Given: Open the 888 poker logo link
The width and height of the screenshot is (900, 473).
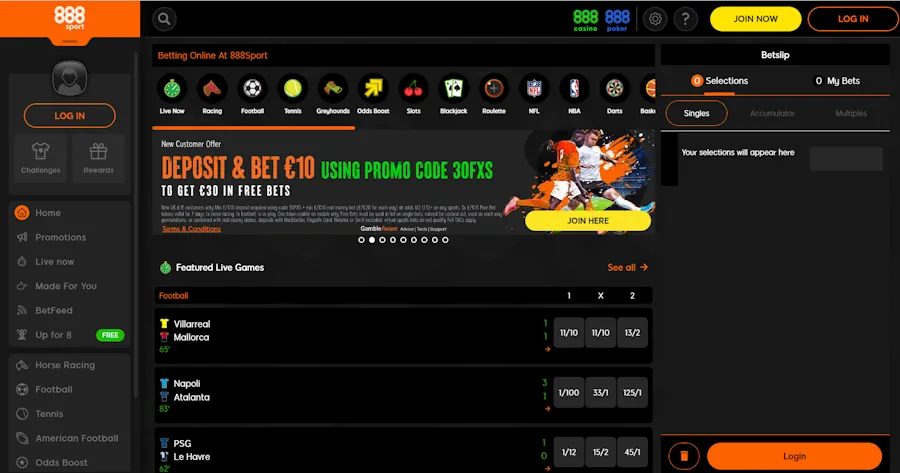Looking at the screenshot, I should pyautogui.click(x=617, y=20).
